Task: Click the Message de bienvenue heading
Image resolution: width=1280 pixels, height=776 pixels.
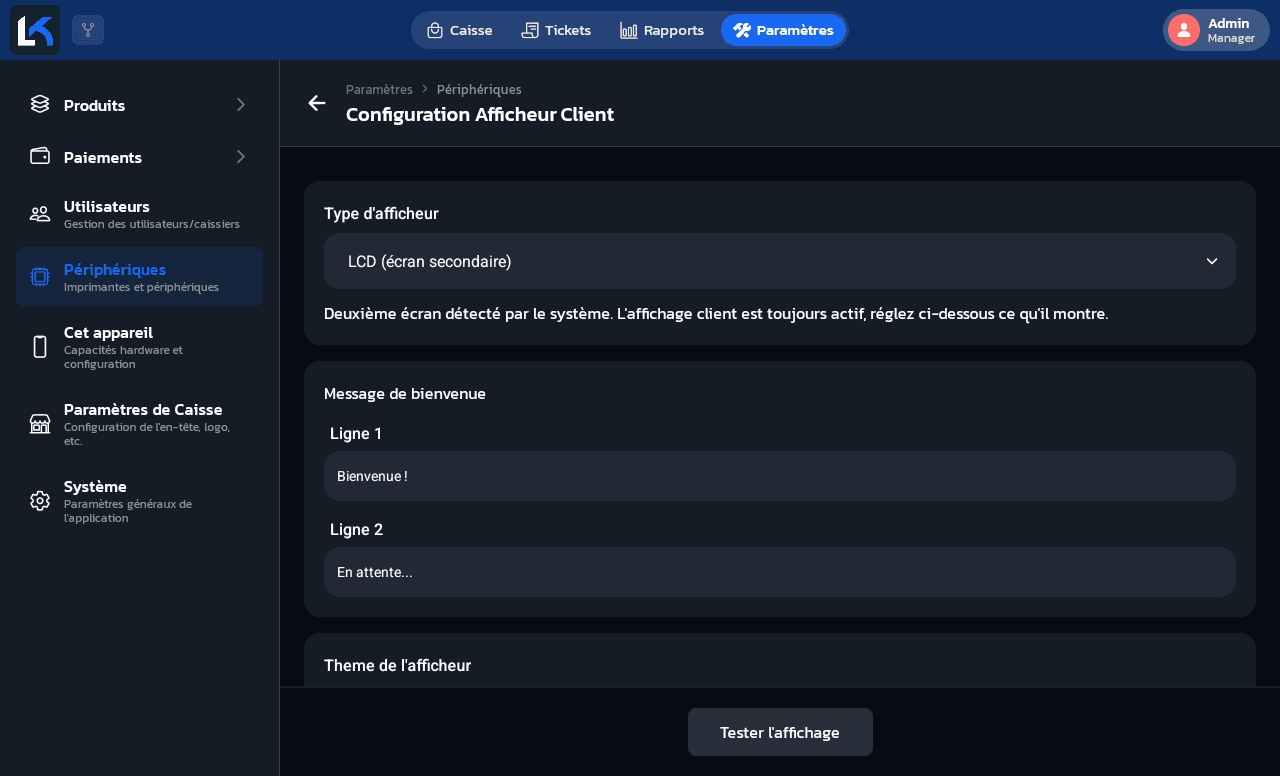Action: pos(405,393)
